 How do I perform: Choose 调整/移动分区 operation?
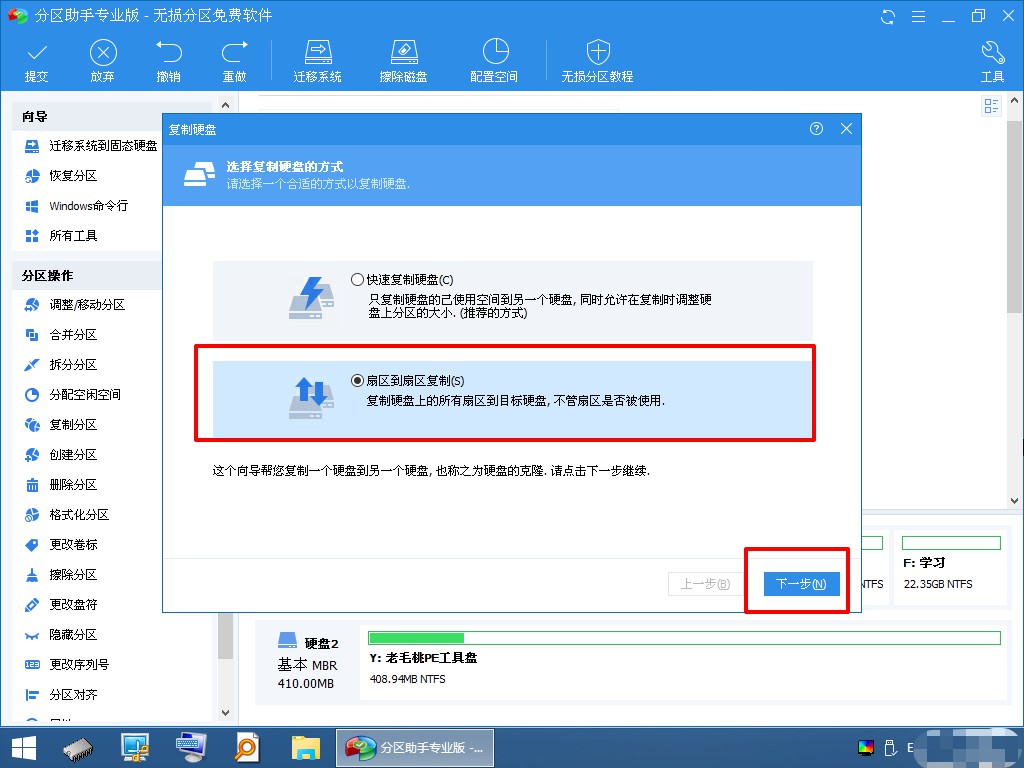74,305
